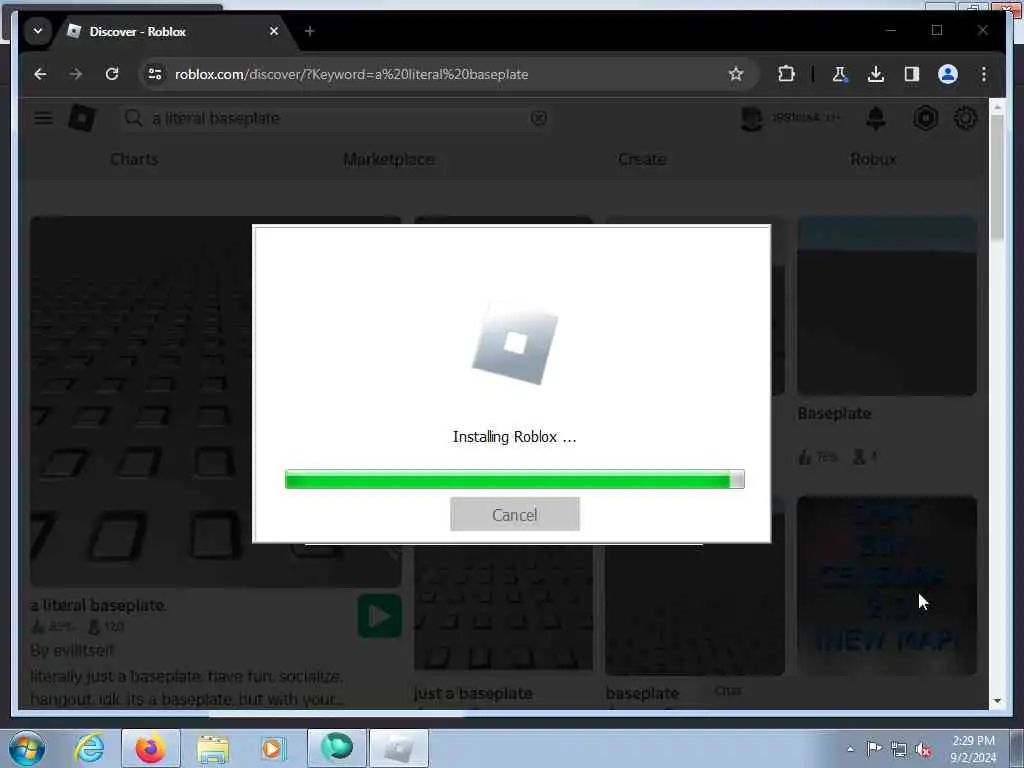Open the Chat panel
1024x768 pixels.
[x=728, y=691]
